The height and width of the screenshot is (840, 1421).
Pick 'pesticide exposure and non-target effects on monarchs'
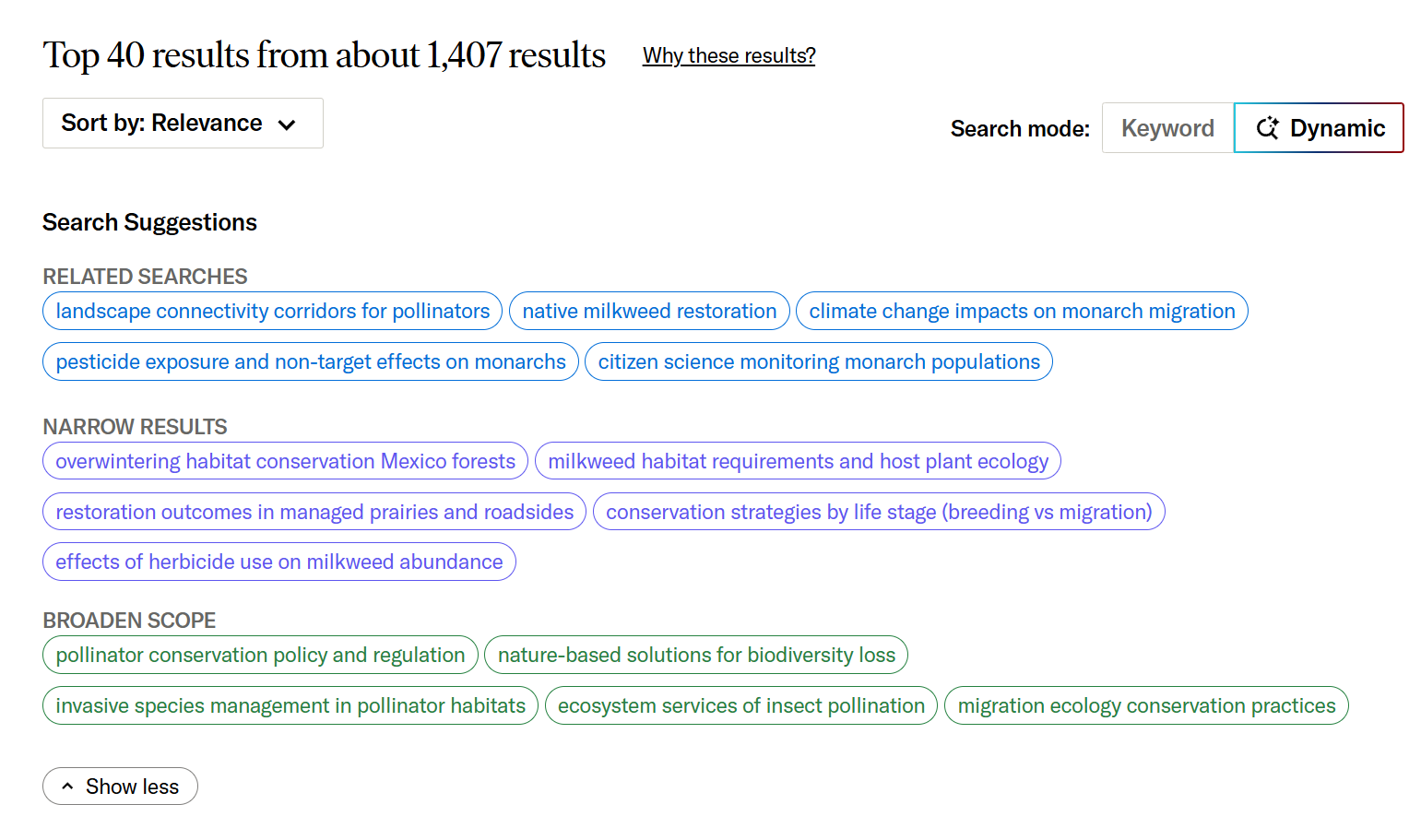311,361
